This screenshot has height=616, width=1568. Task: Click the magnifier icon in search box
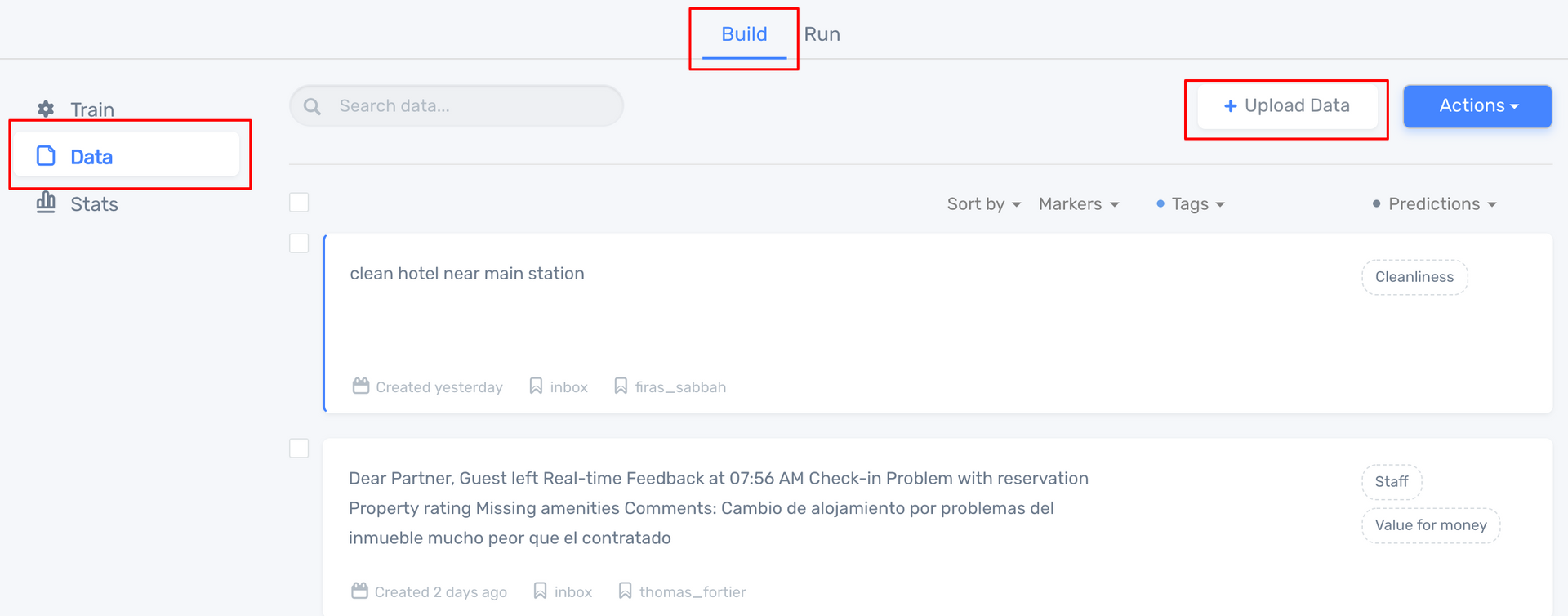[312, 106]
